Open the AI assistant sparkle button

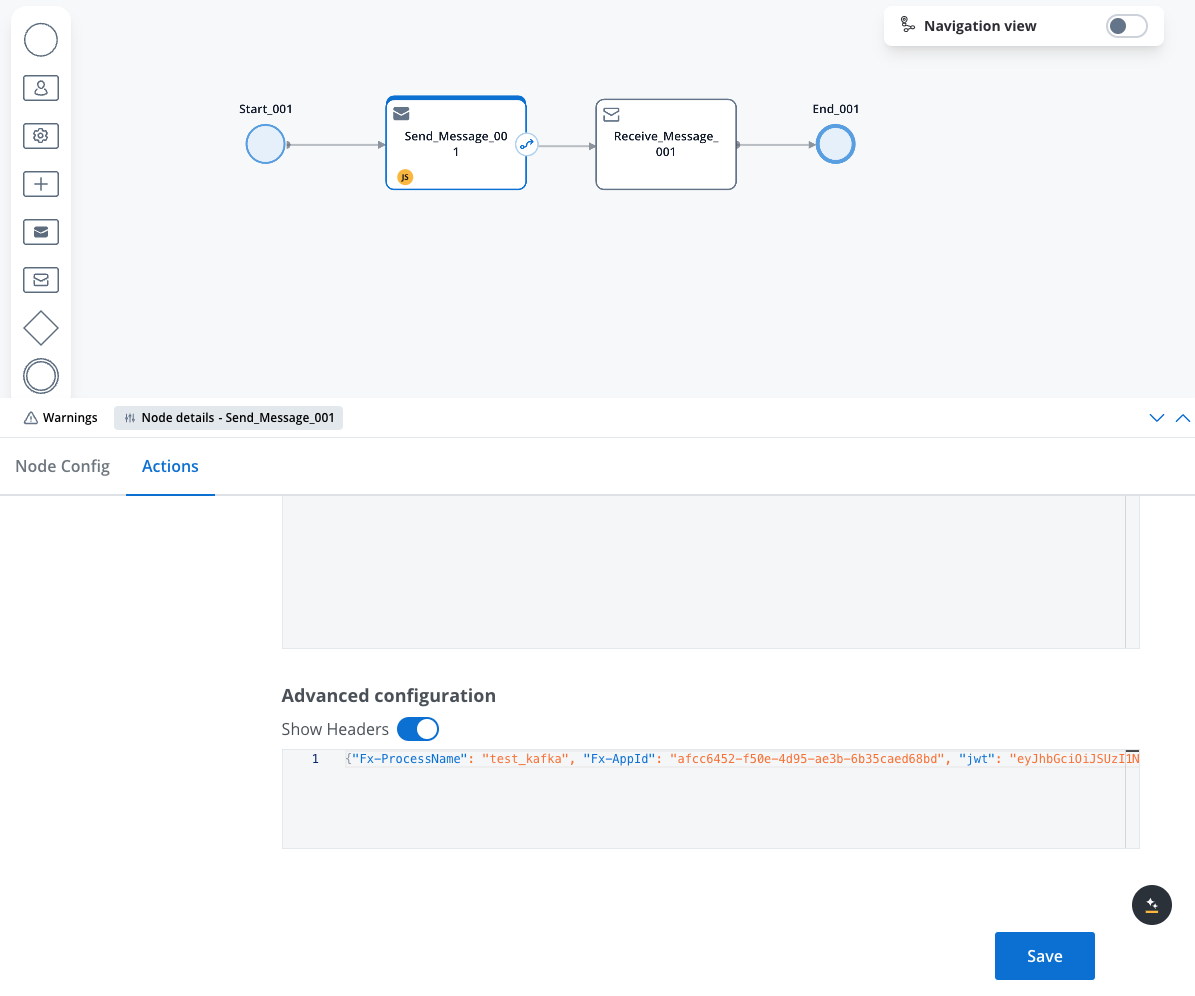pyautogui.click(x=1152, y=905)
